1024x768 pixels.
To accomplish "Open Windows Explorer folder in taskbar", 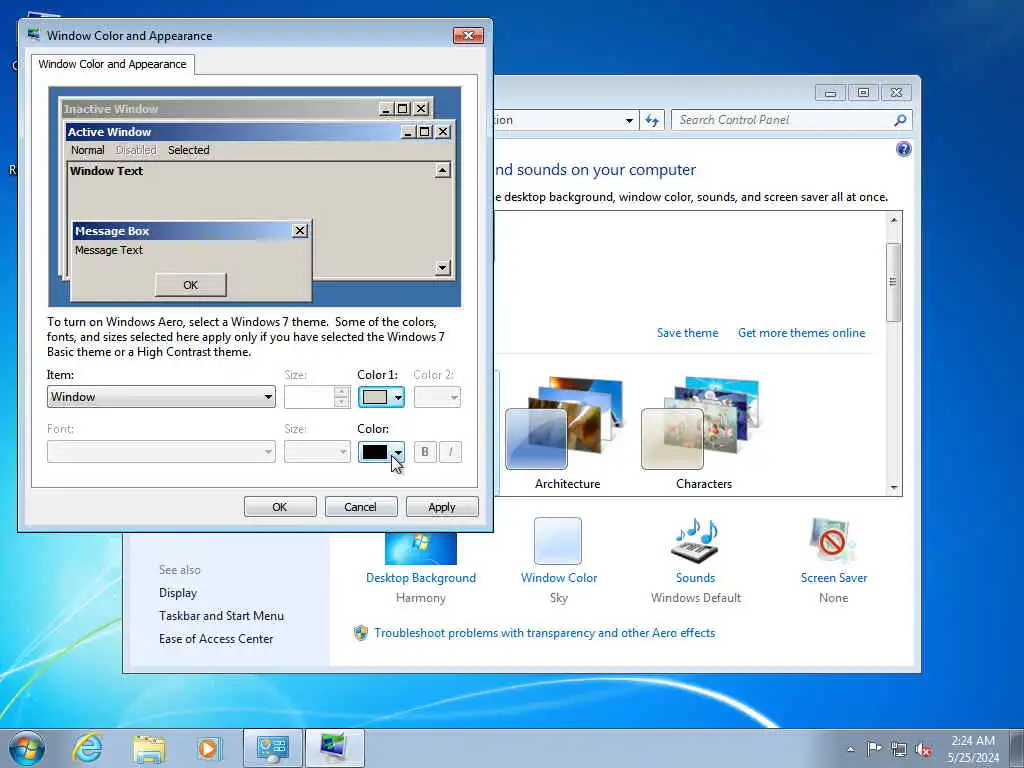I will tap(149, 748).
